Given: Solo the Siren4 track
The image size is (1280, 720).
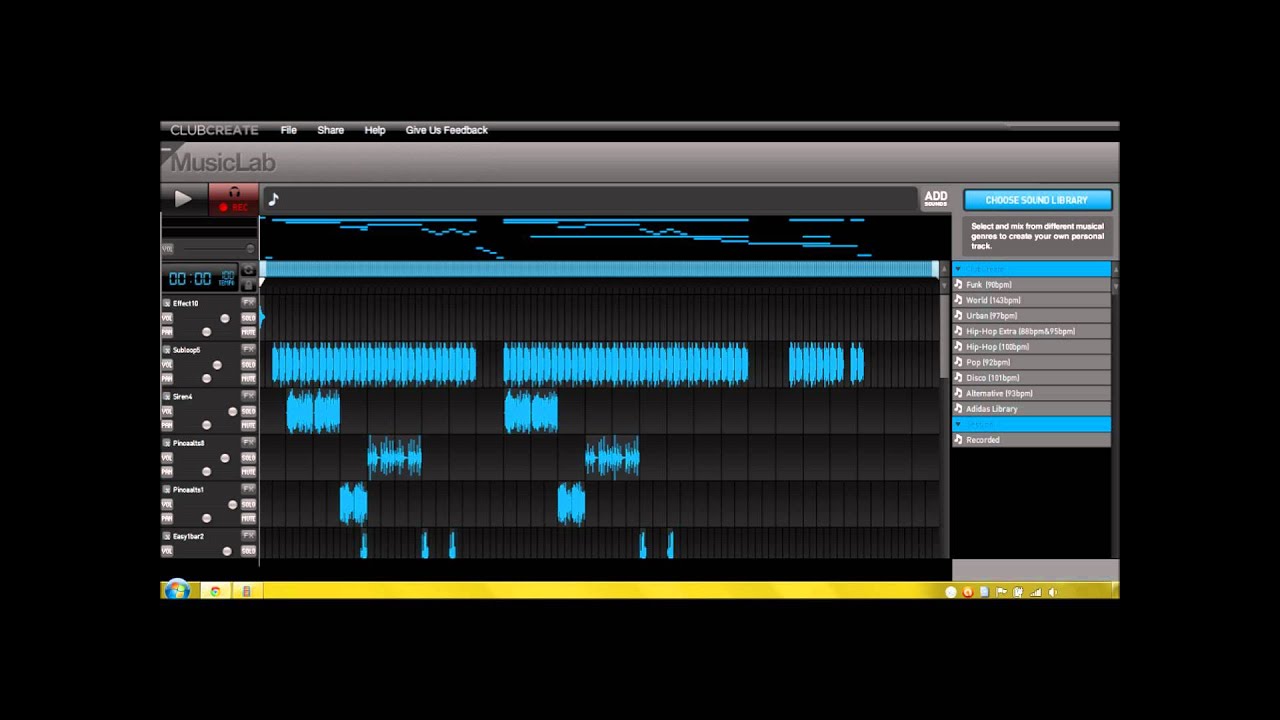Looking at the screenshot, I should tap(249, 411).
